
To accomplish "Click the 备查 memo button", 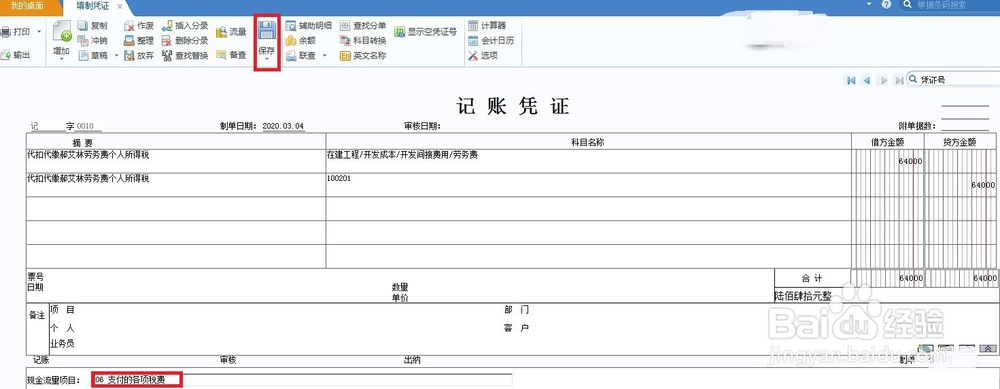I will point(232,55).
